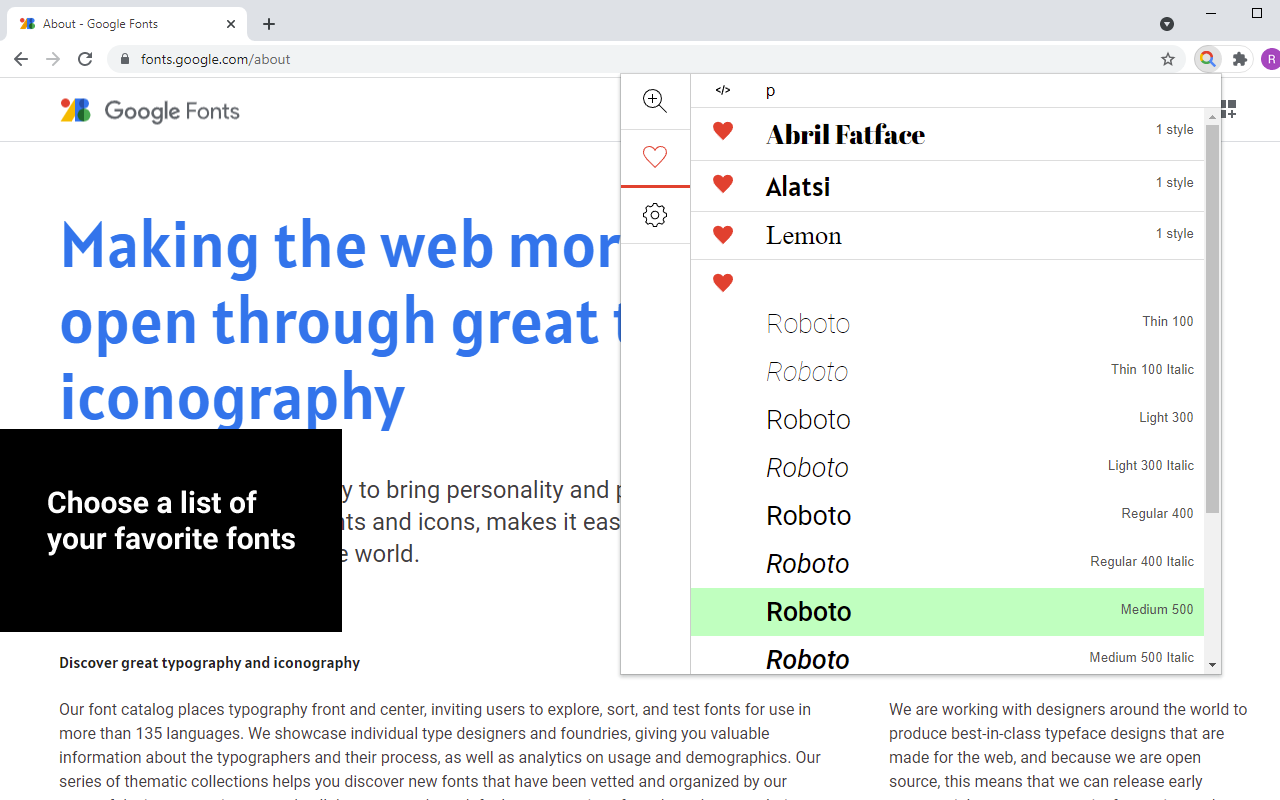1280x800 pixels.
Task: Select the Abril Fatface font row
Action: pyautogui.click(x=947, y=134)
